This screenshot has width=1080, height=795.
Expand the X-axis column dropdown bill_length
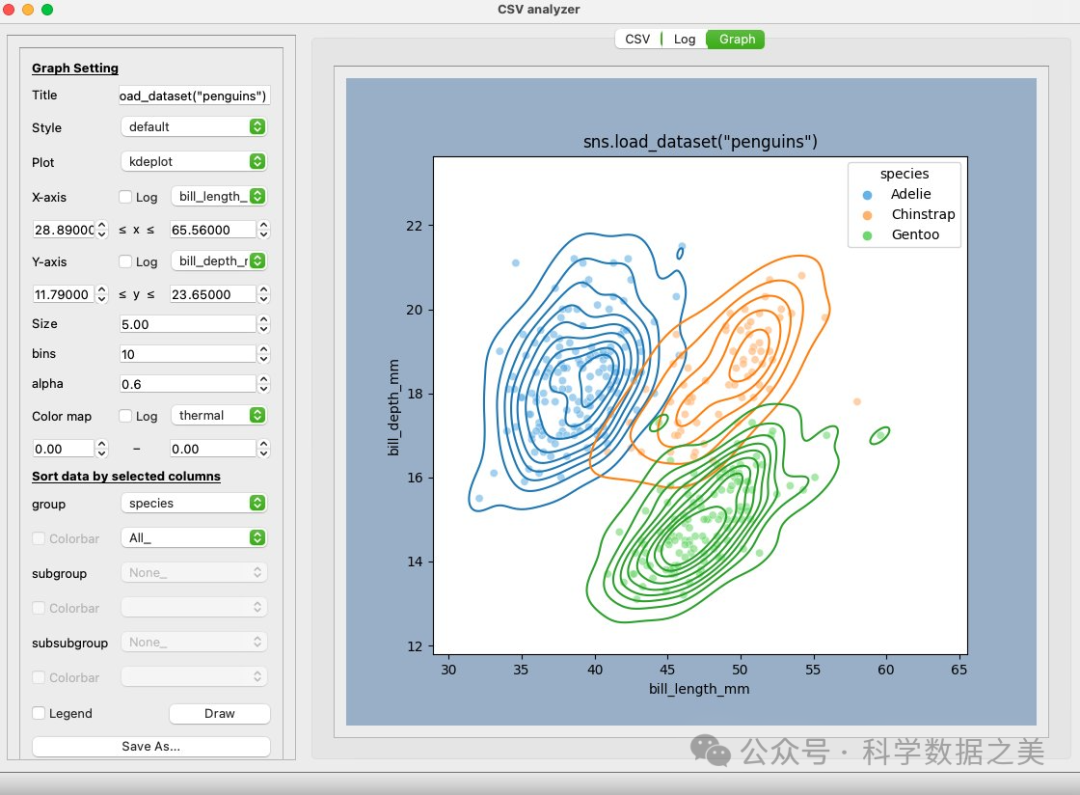(x=218, y=196)
